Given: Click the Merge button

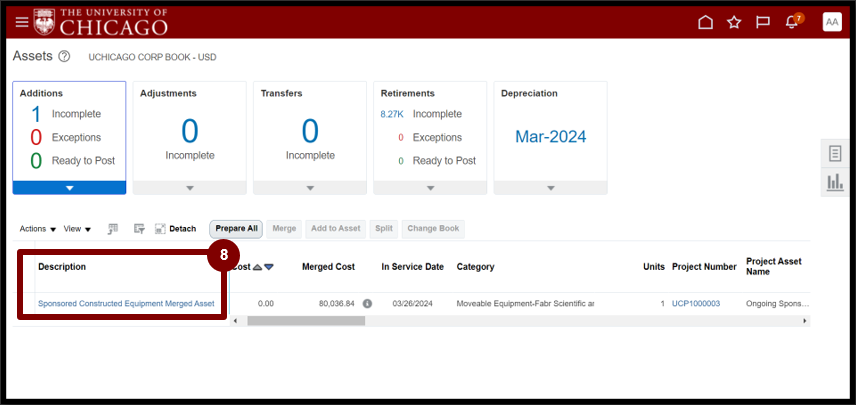Looking at the screenshot, I should click(284, 229).
